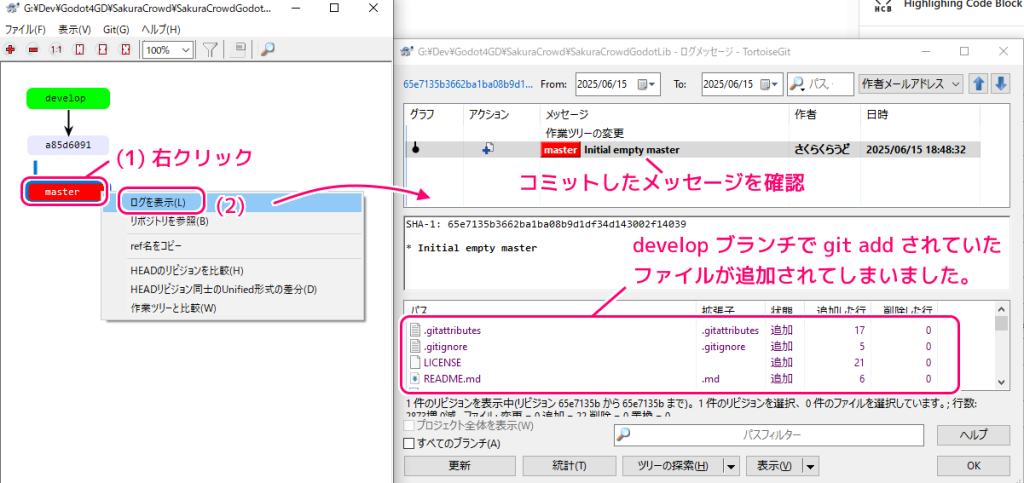
Task: Open the ヘルプ(H) menu
Action: 161,29
